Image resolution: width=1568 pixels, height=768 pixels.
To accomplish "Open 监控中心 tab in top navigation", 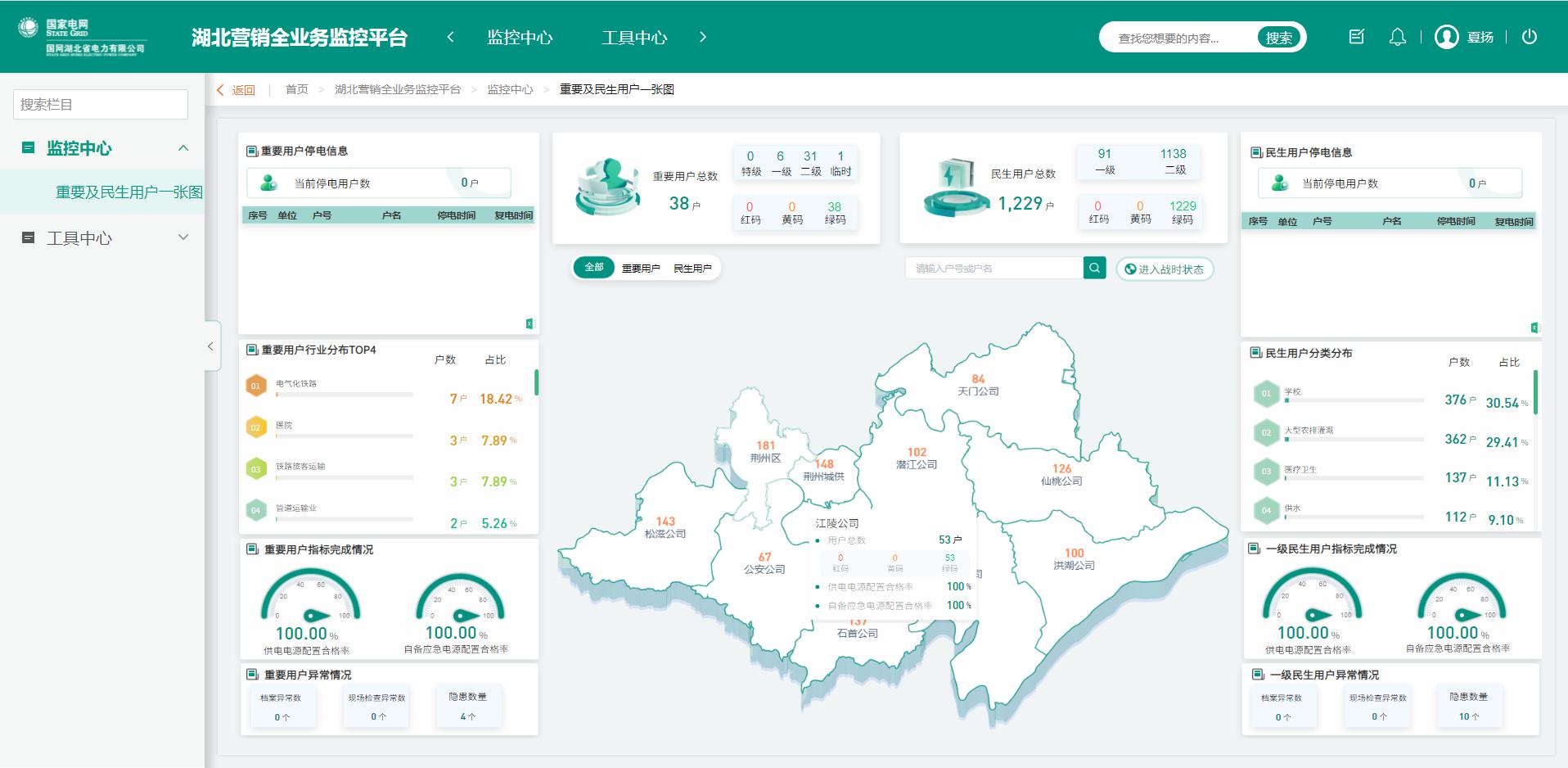I will coord(520,38).
